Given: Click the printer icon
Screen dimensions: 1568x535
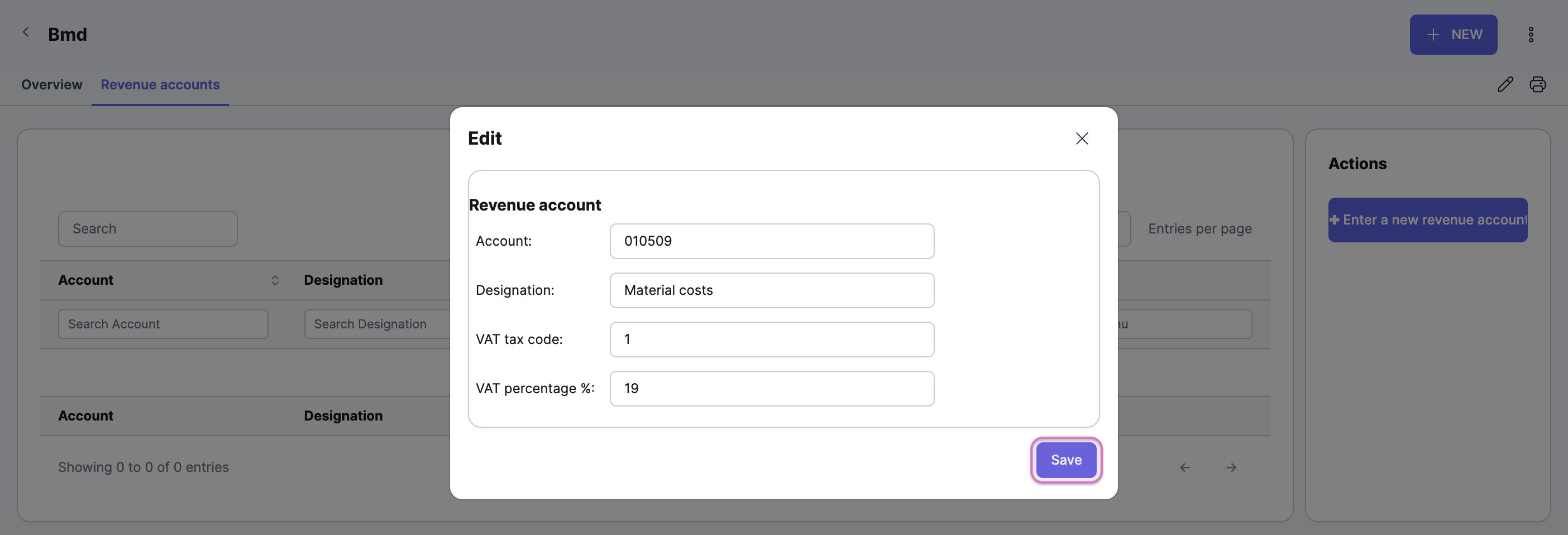Looking at the screenshot, I should [x=1537, y=84].
